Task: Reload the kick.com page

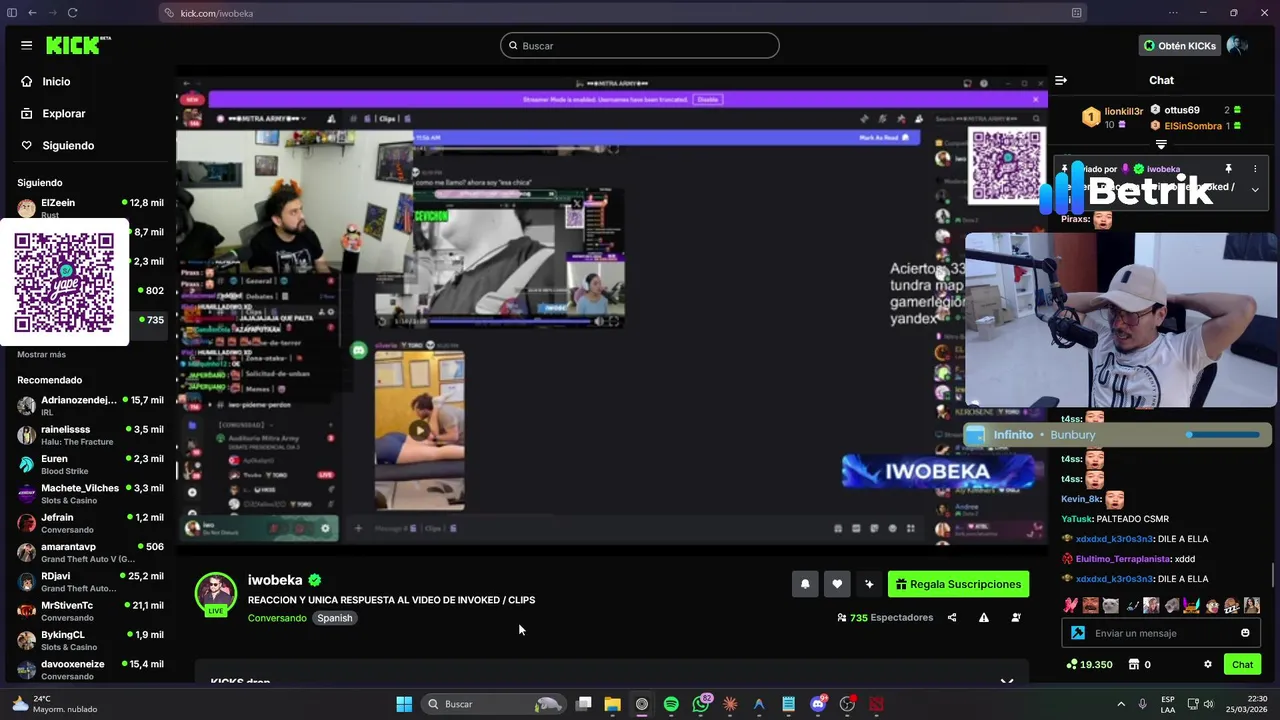Action: tap(73, 13)
